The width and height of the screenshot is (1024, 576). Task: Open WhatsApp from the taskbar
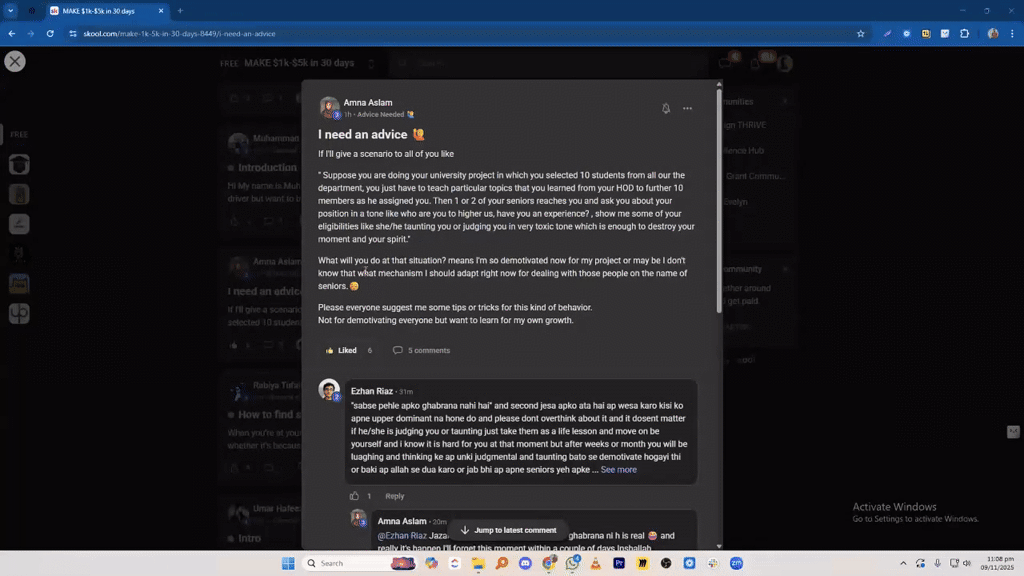[573, 563]
